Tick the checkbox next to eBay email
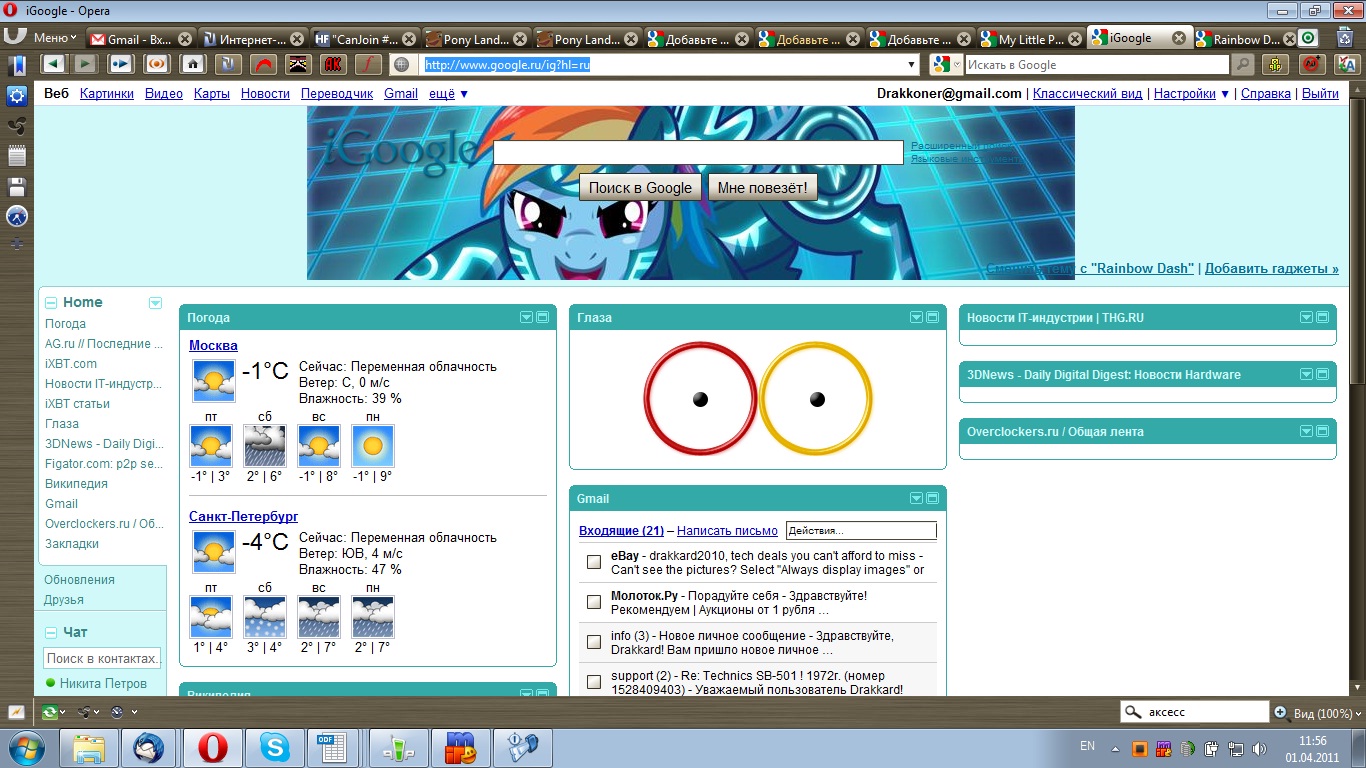1366x768 pixels. click(594, 562)
